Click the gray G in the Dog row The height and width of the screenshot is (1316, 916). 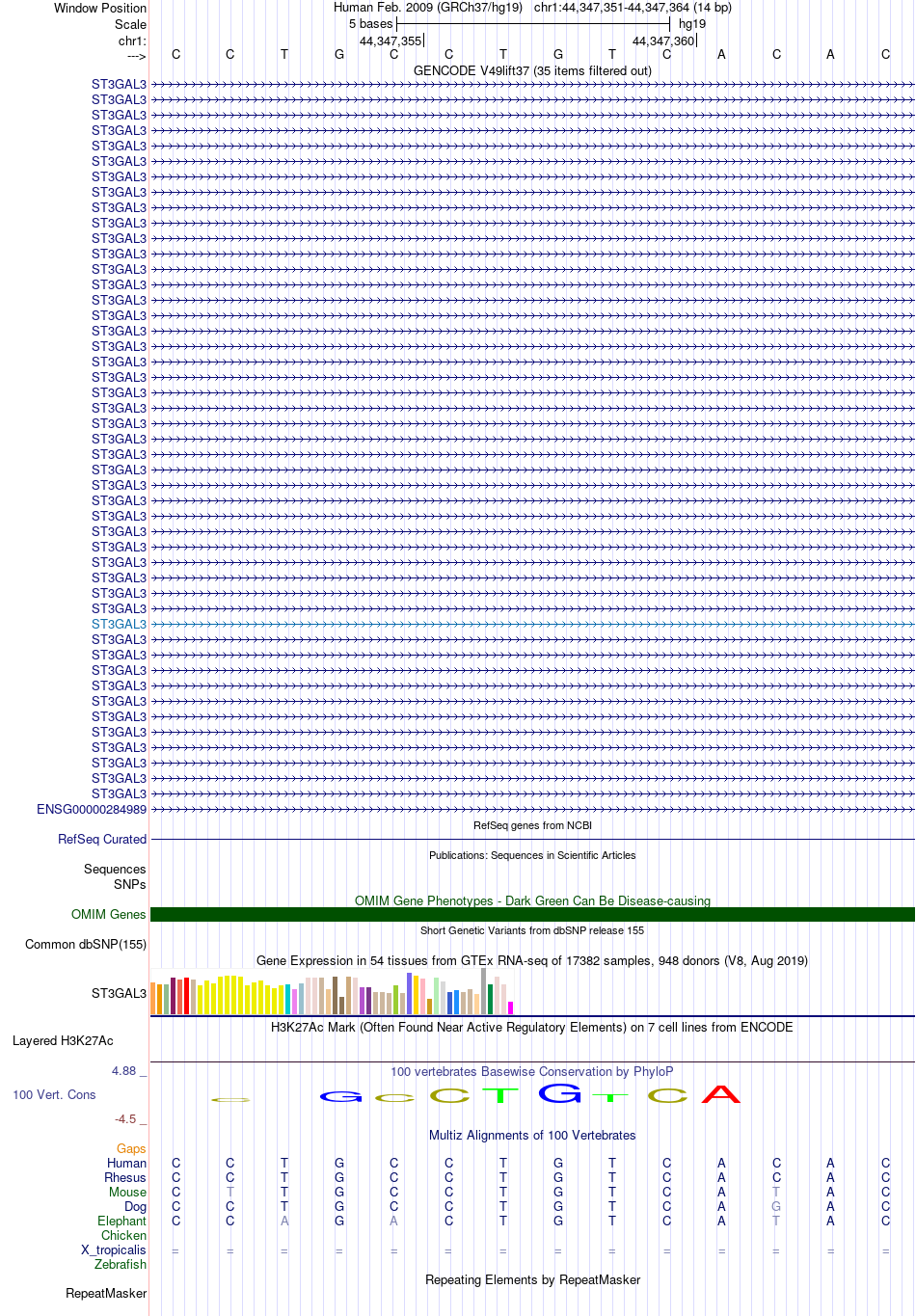pos(776,1206)
